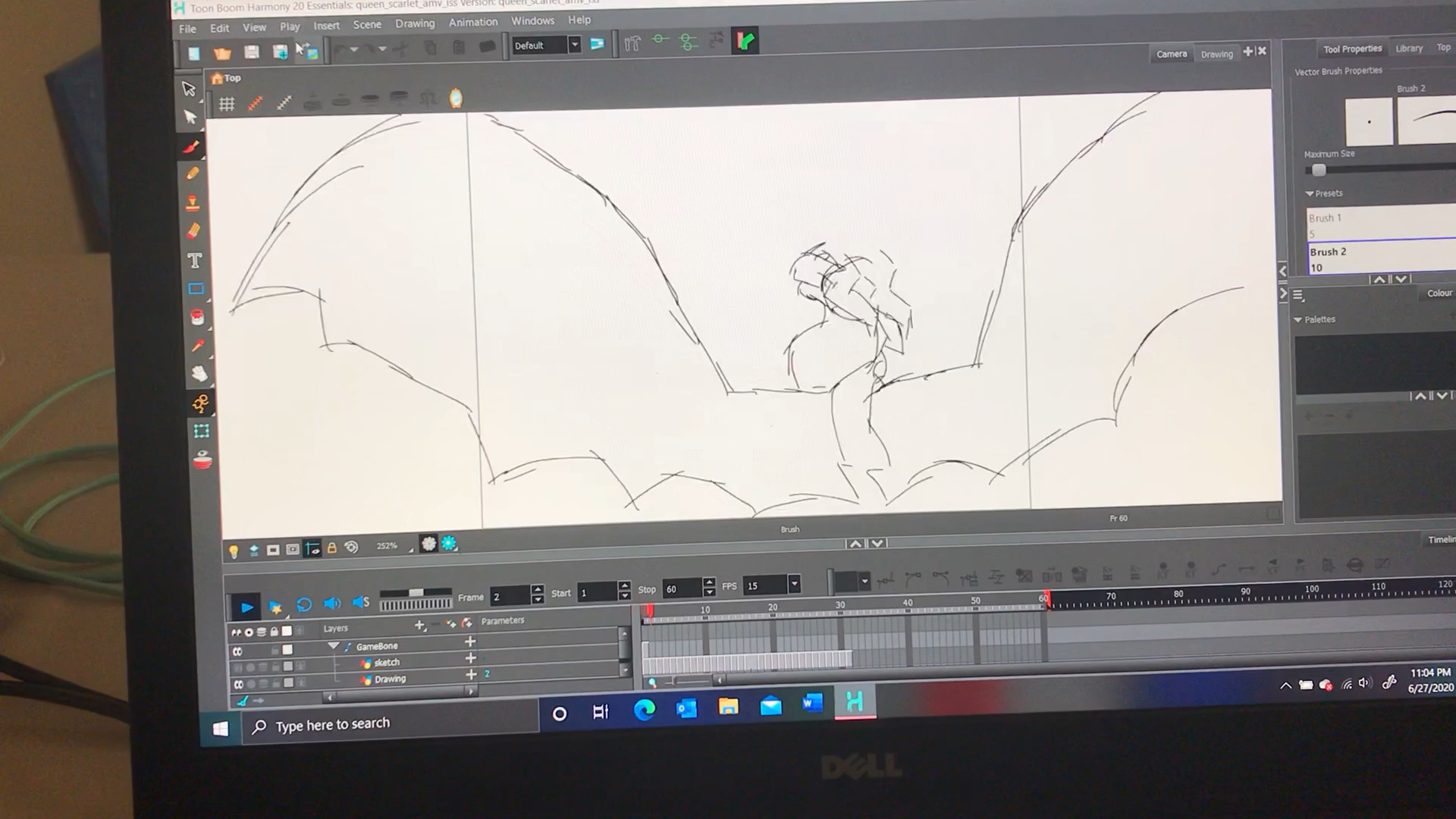Toggle the Loop playback button

coord(303,604)
